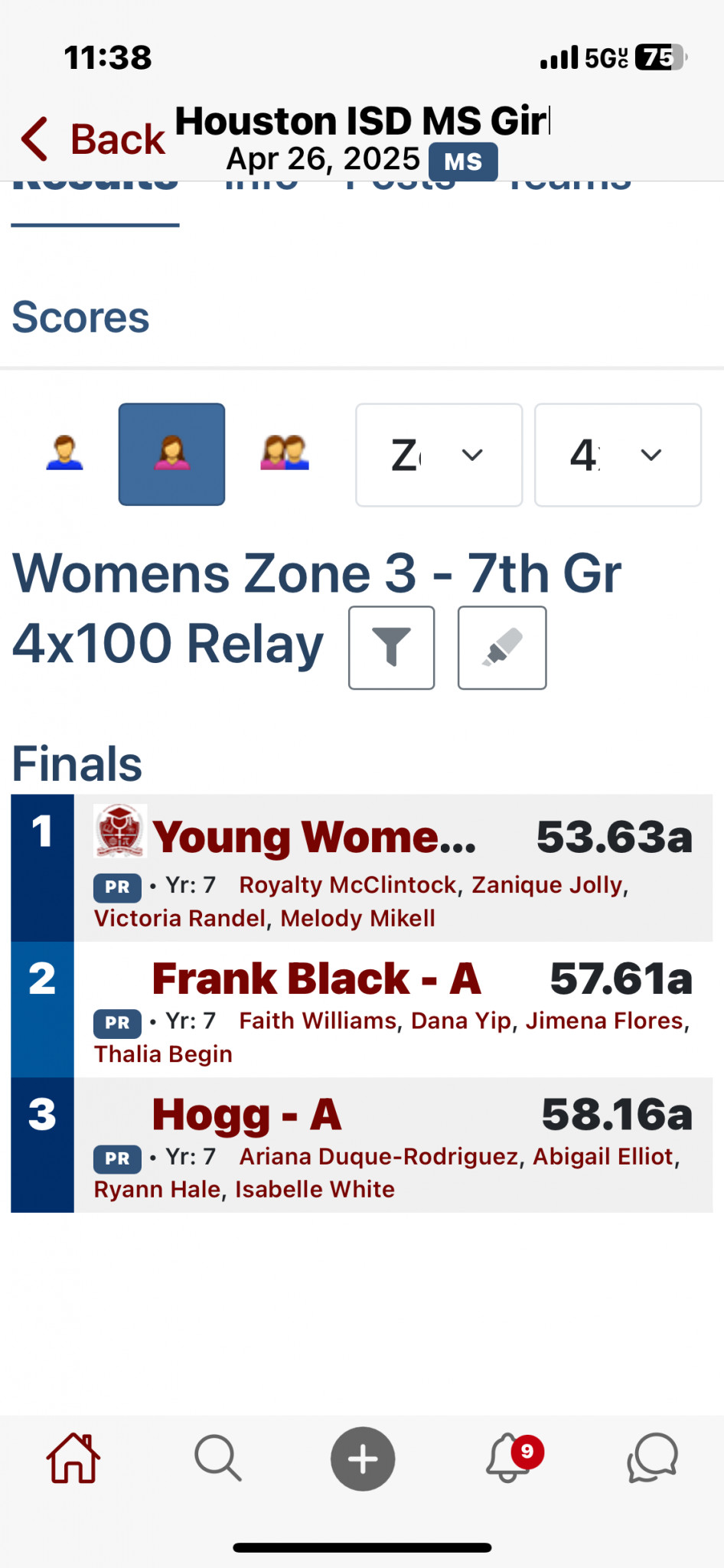Open search with magnifying glass icon
The image size is (724, 1568).
[x=218, y=1459]
